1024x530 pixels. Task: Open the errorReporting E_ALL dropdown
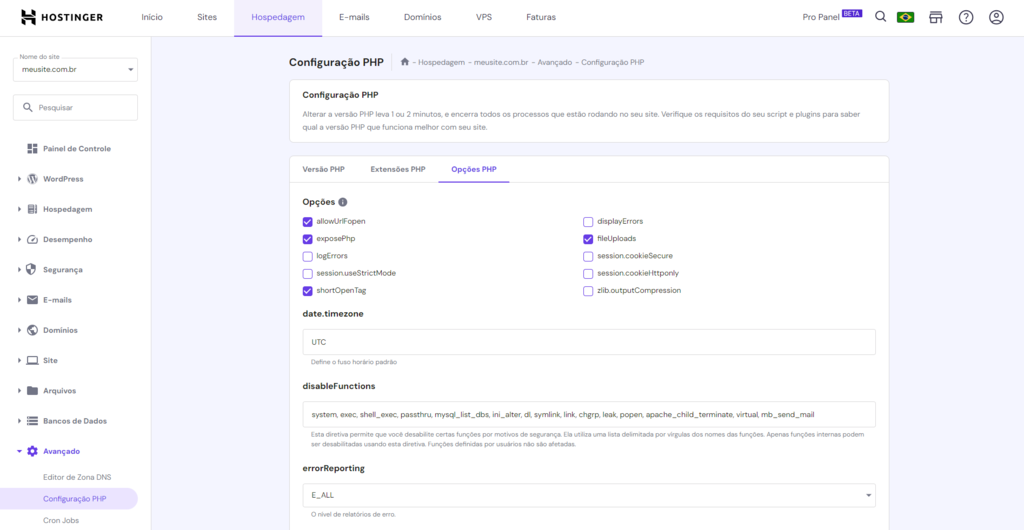click(x=588, y=495)
